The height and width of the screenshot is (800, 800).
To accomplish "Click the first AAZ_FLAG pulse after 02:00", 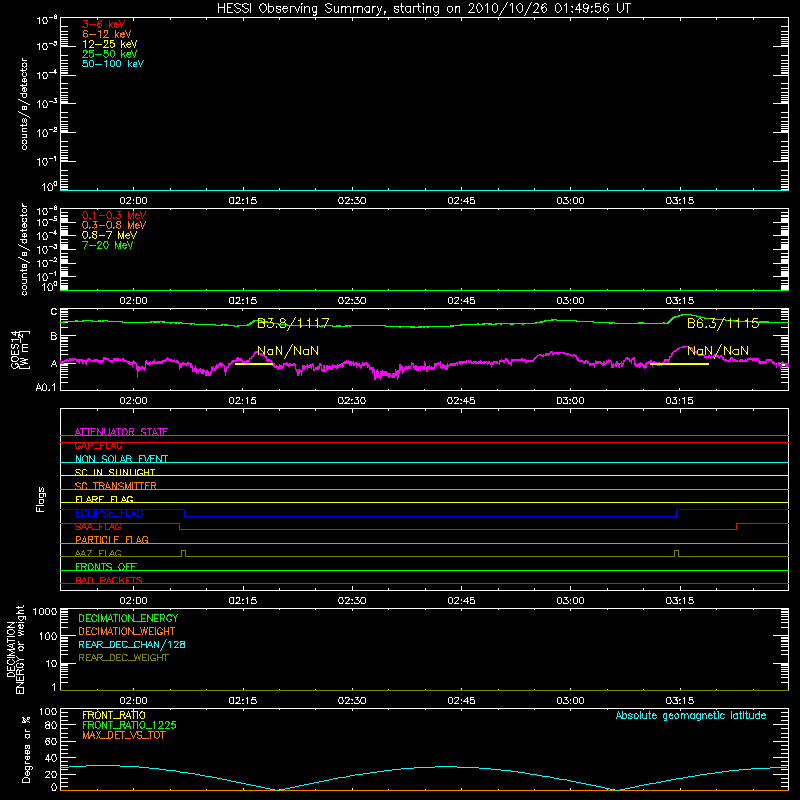I will (184, 553).
